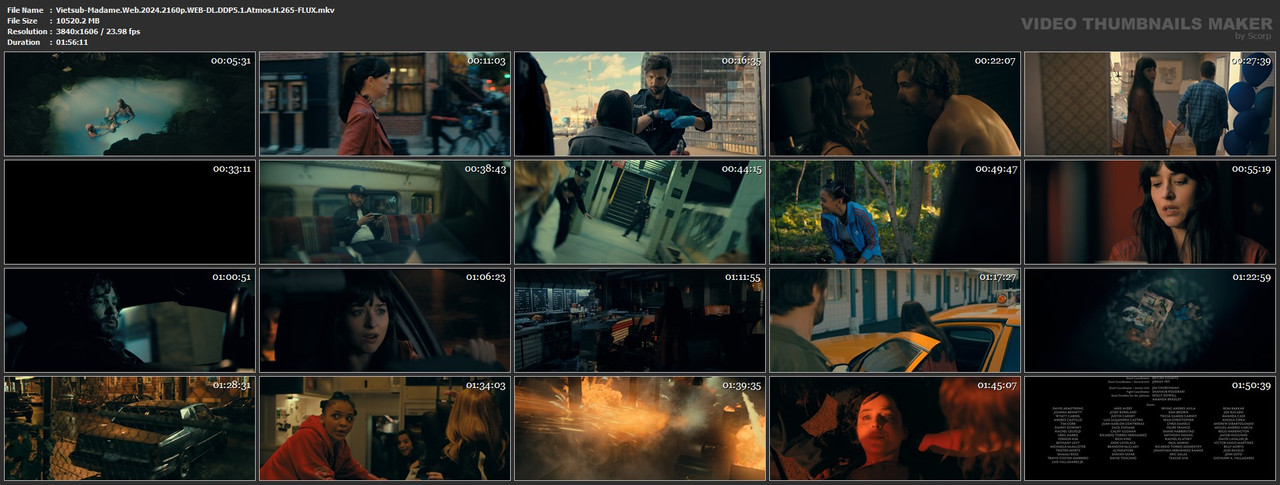Image resolution: width=1280 pixels, height=485 pixels.
Task: Select the thumbnail at 01:06:23
Action: point(385,320)
